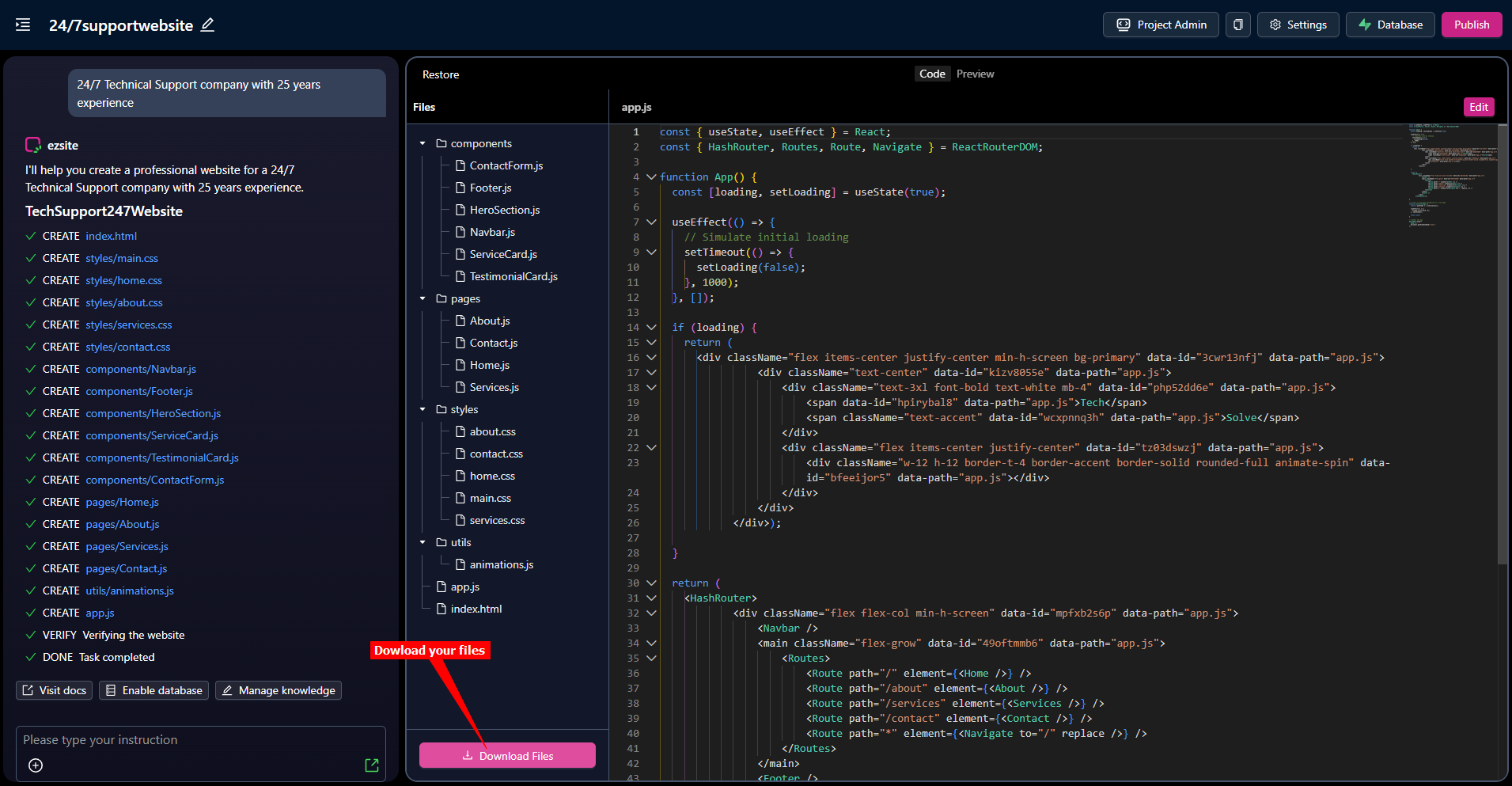Click the index.html file icon in tree
The height and width of the screenshot is (786, 1512).
(x=441, y=609)
